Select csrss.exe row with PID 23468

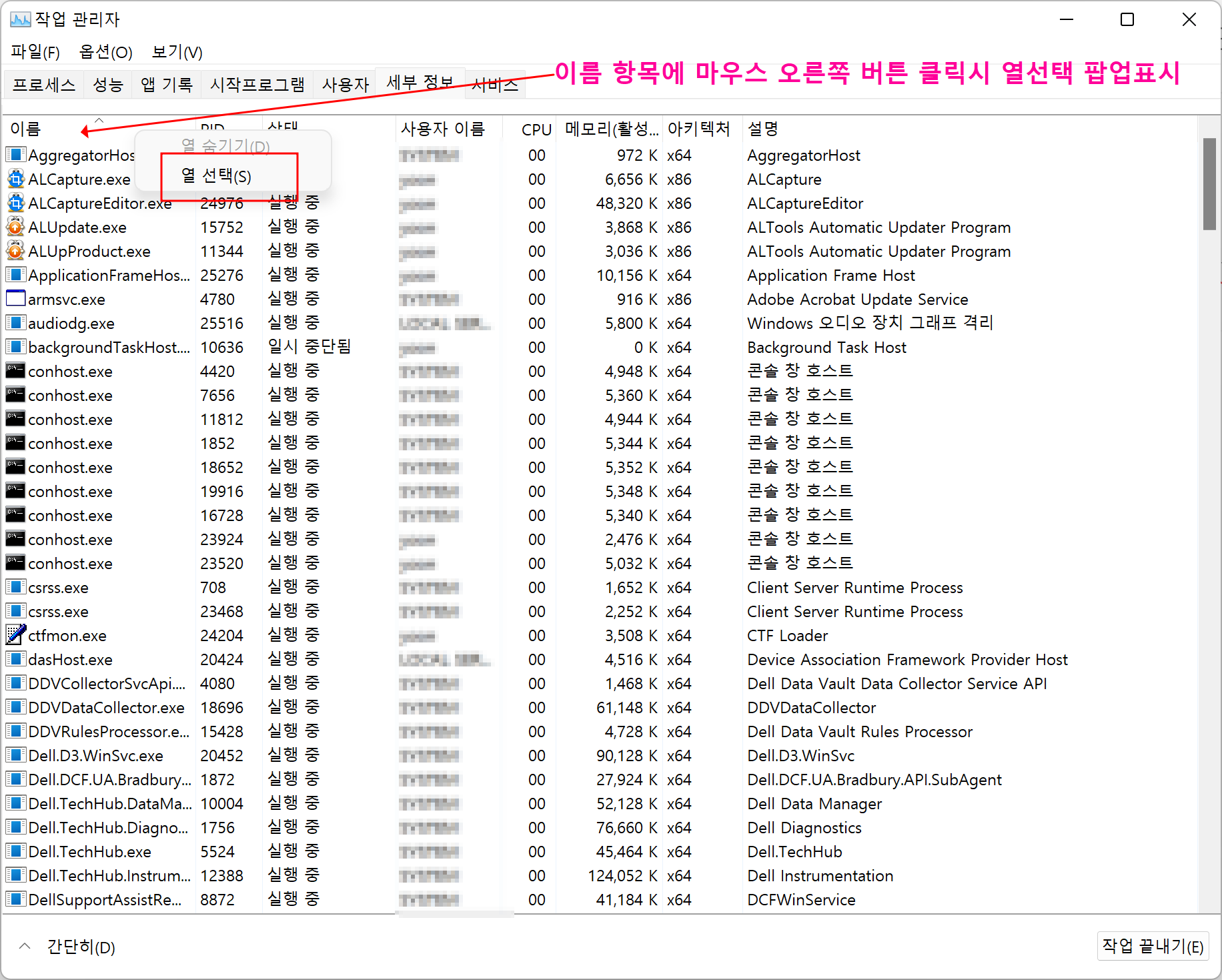58,612
